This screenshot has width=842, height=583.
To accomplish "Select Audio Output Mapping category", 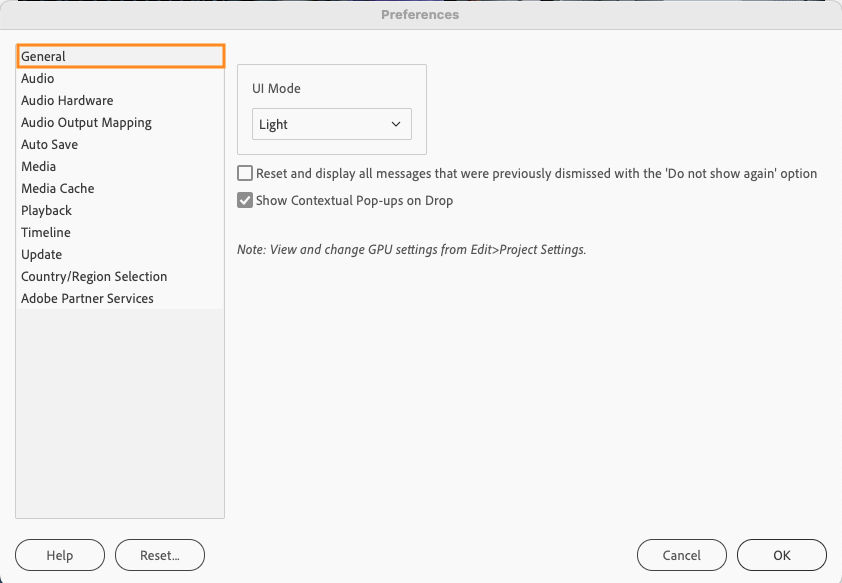I will (x=86, y=122).
